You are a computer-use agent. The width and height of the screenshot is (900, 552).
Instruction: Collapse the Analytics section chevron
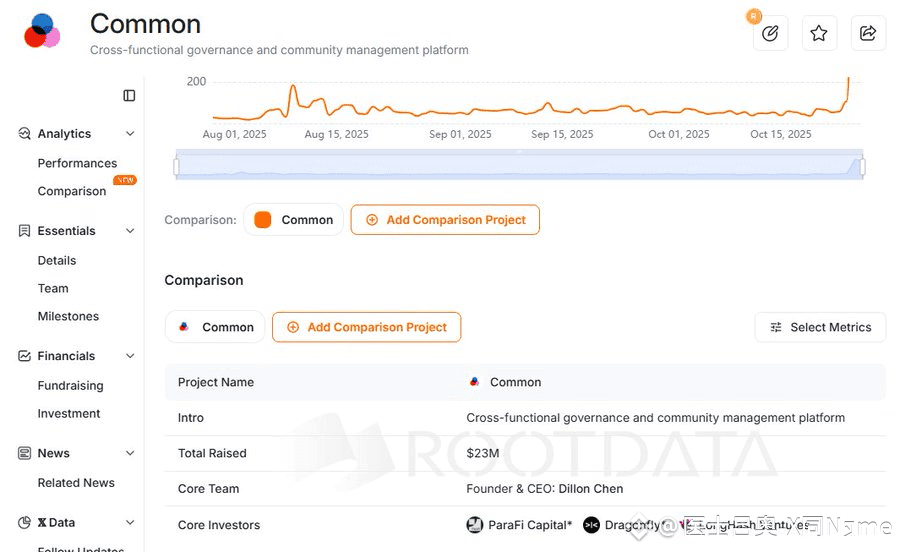(130, 134)
